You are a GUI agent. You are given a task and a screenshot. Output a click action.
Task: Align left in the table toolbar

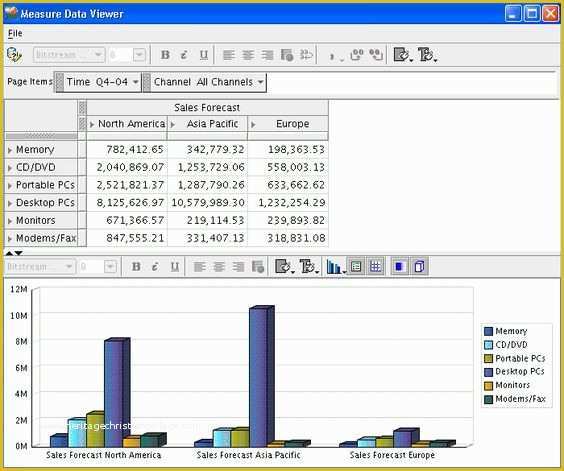point(229,55)
